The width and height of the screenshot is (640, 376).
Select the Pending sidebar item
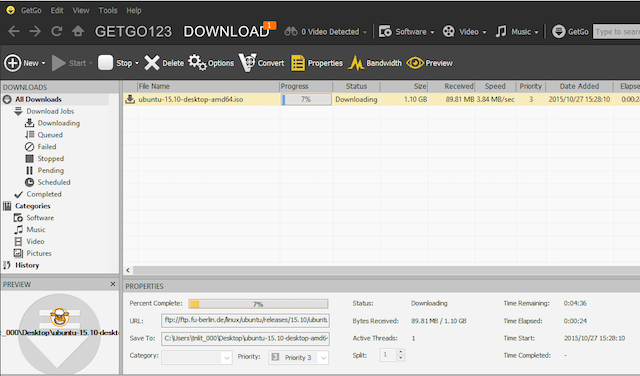tap(51, 170)
